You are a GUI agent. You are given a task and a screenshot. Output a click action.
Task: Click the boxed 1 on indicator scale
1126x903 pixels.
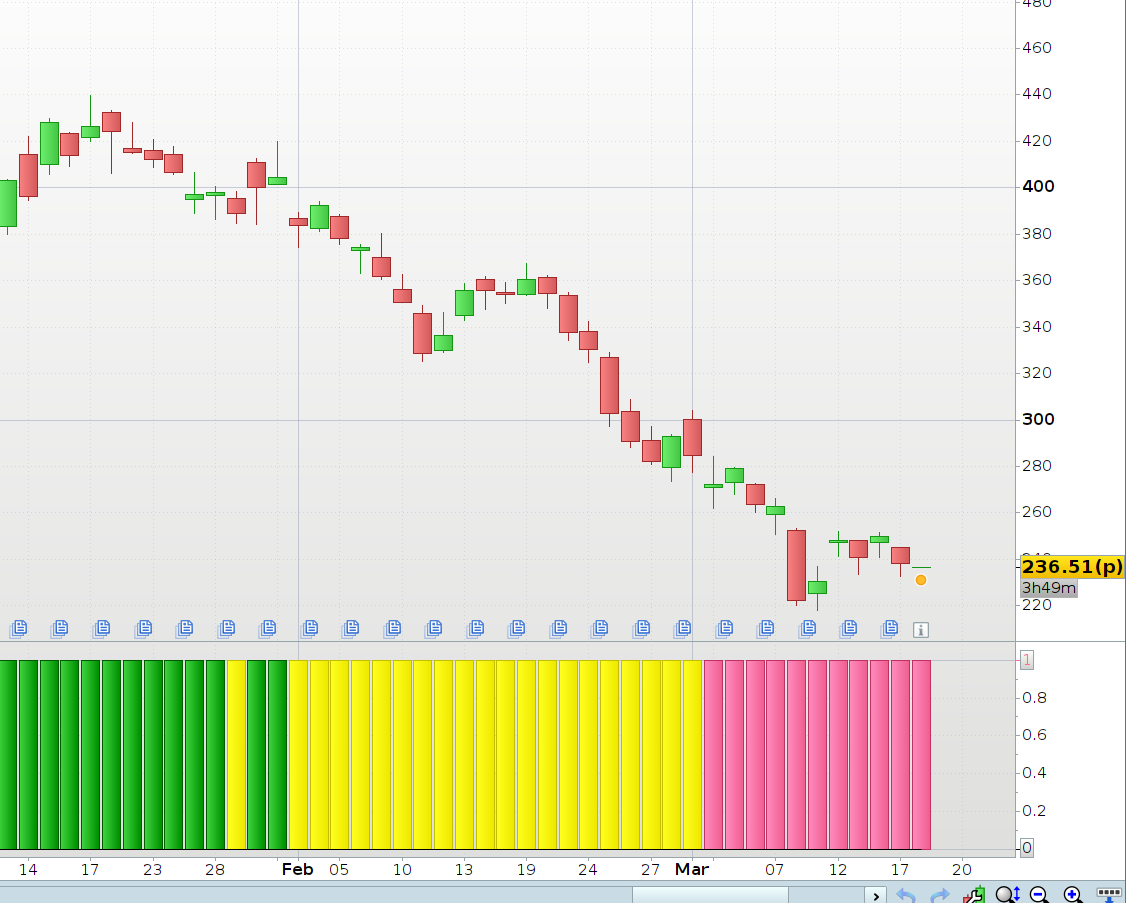tap(1027, 659)
